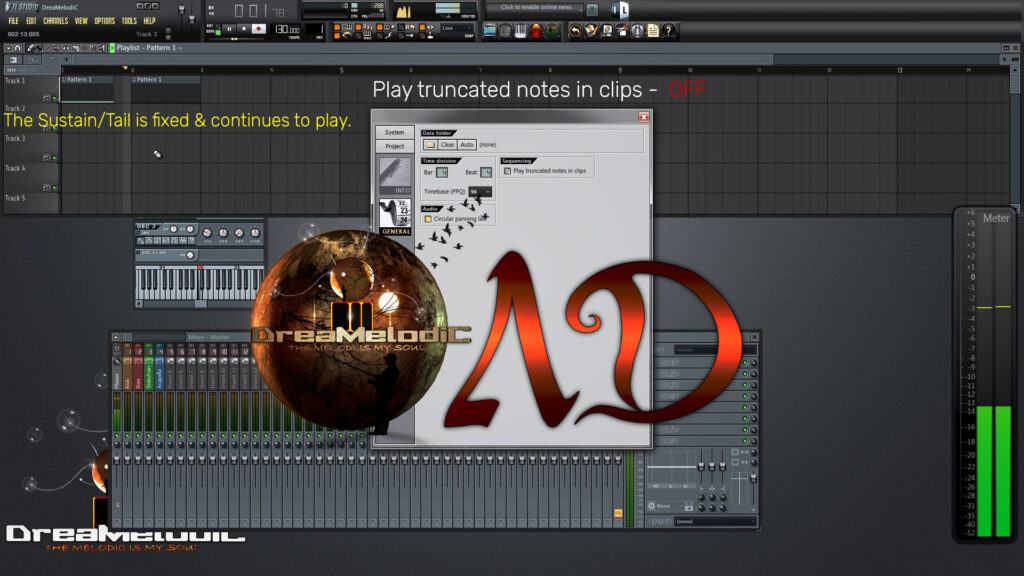
Task: Click the Bar time division field
Action: 442,172
